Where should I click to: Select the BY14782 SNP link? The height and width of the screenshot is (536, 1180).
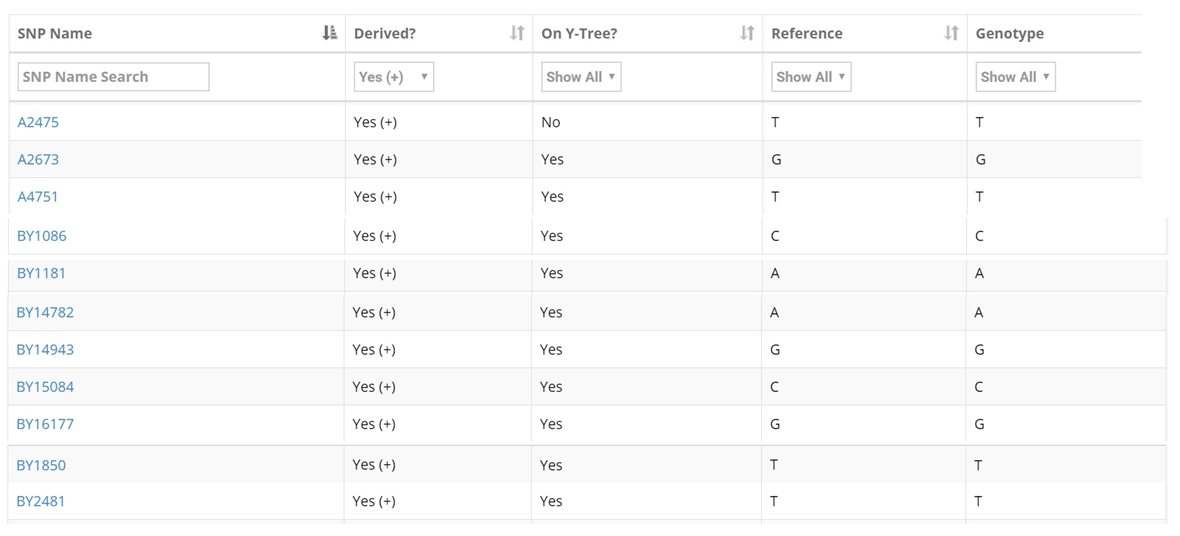[x=45, y=312]
